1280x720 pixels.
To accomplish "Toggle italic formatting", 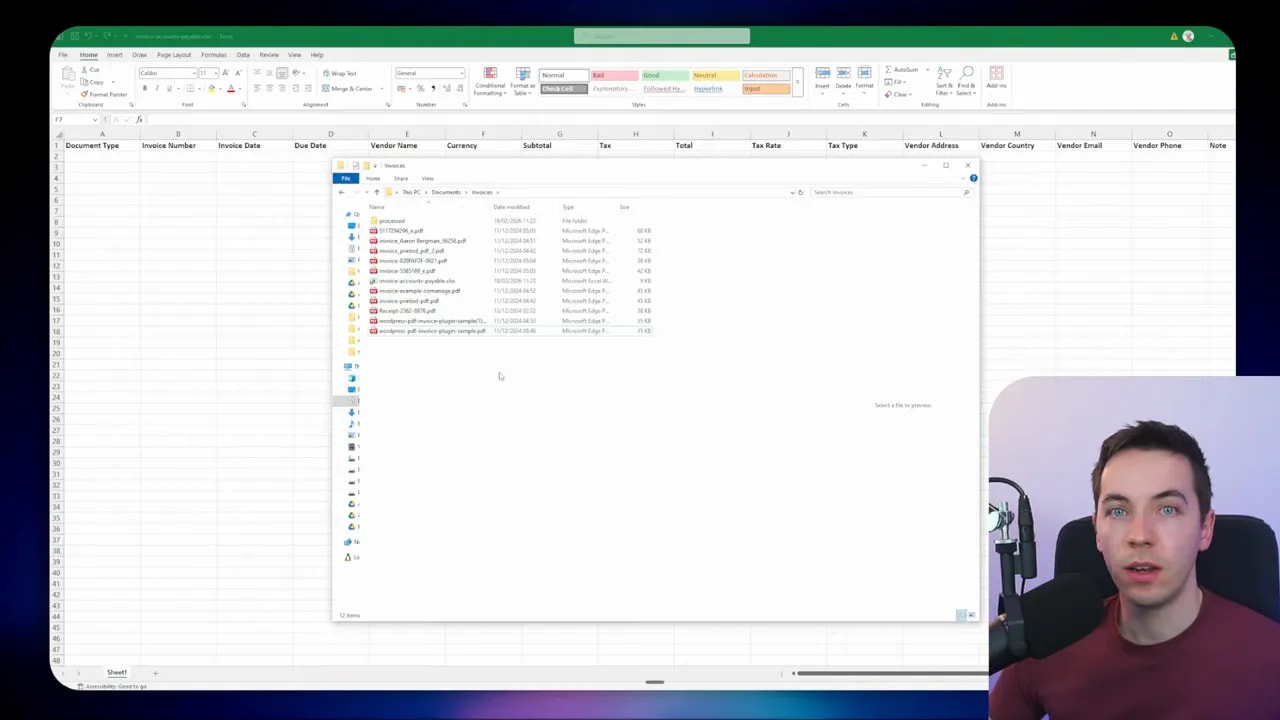I will (x=156, y=88).
